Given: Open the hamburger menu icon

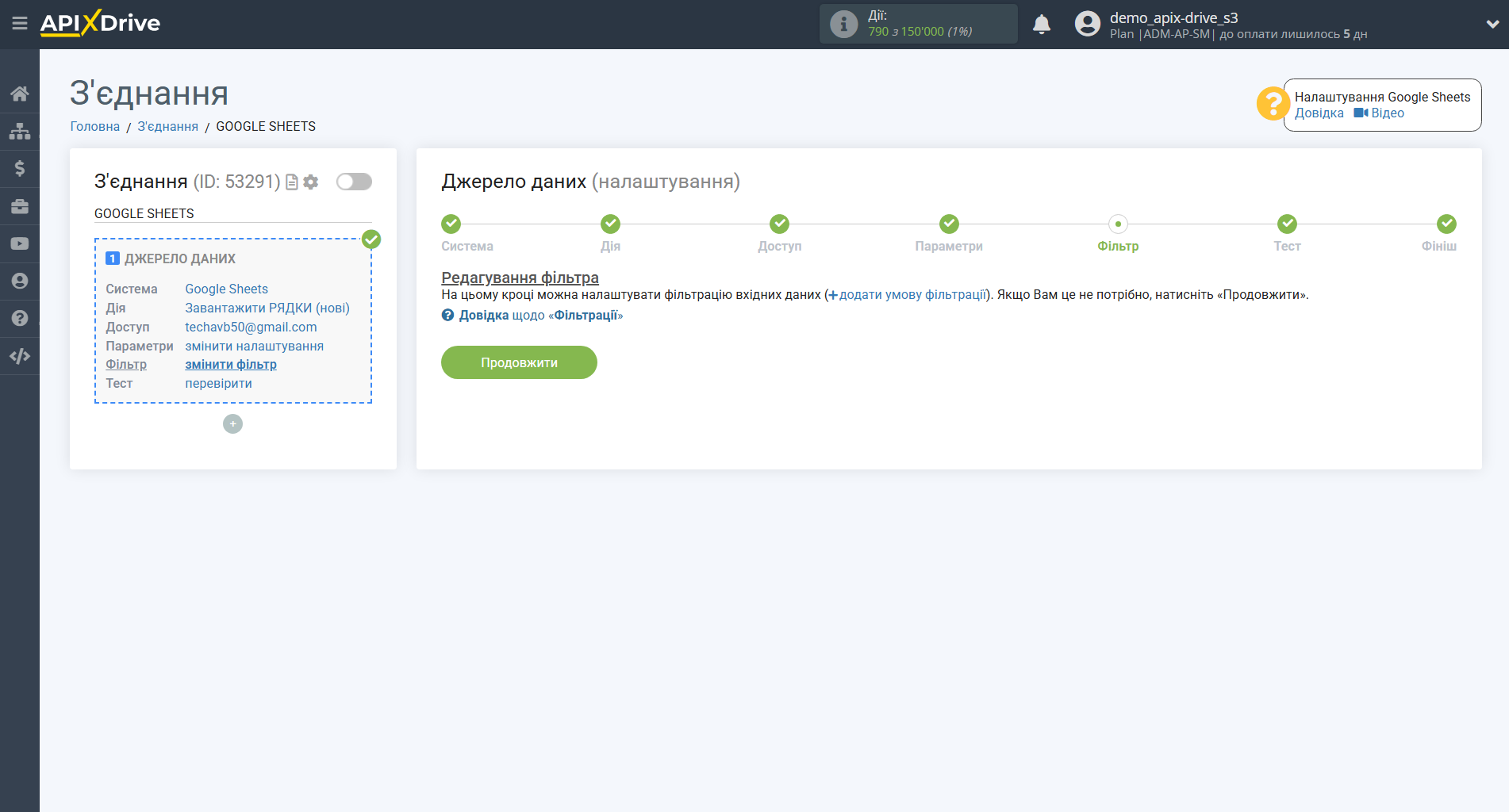Looking at the screenshot, I should point(20,24).
